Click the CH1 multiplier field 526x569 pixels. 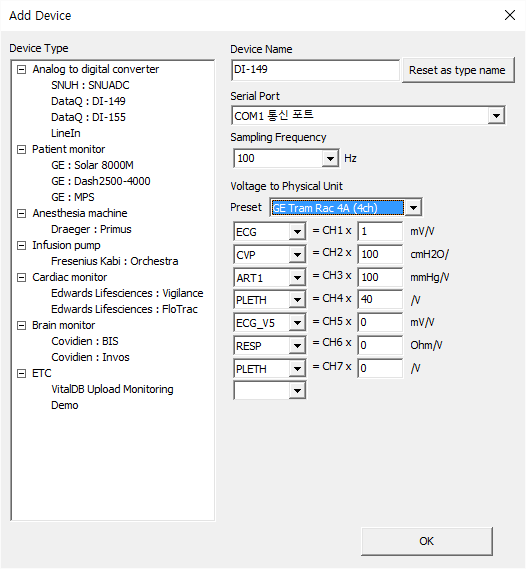point(380,231)
